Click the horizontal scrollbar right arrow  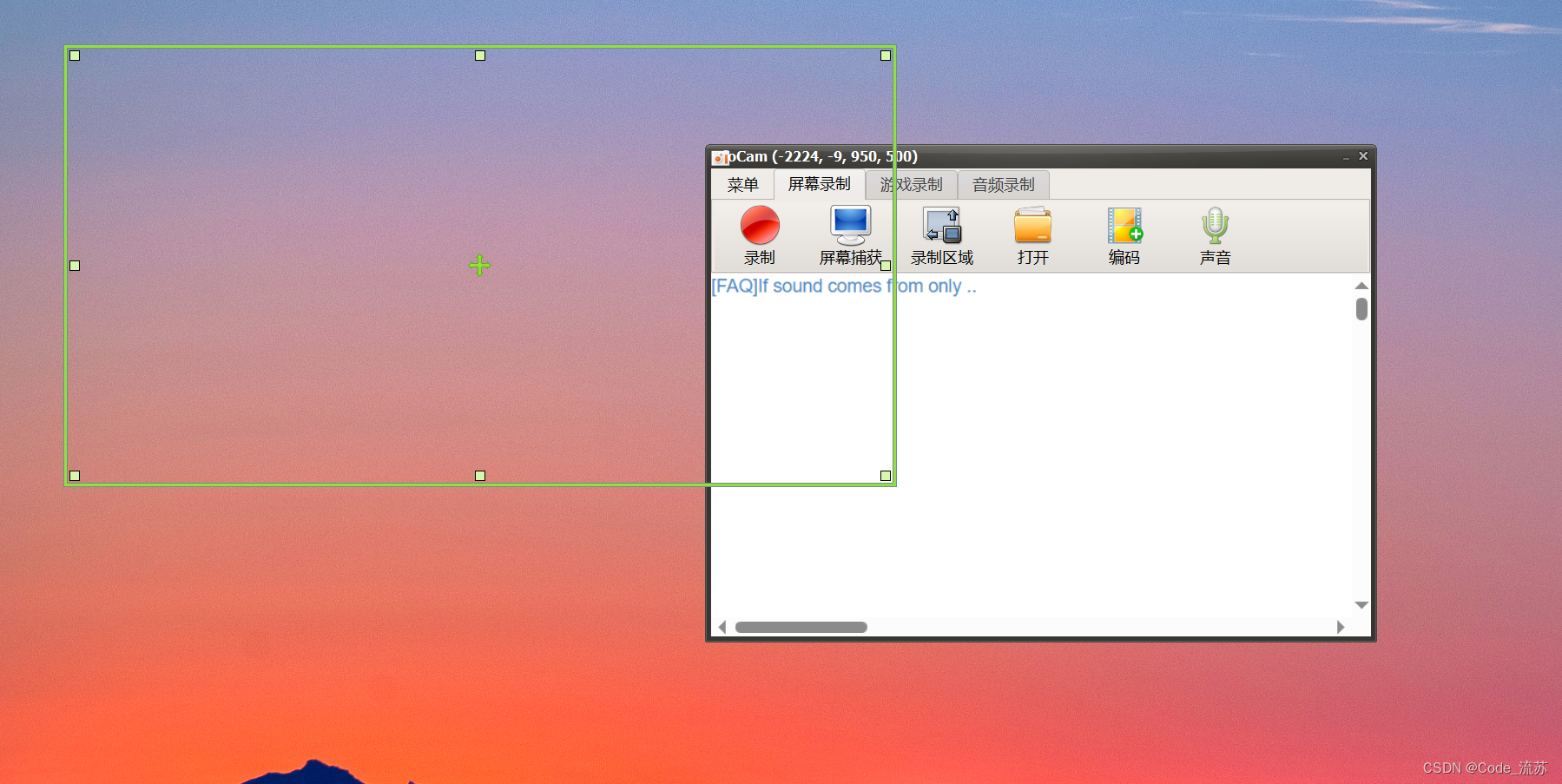coord(1341,627)
